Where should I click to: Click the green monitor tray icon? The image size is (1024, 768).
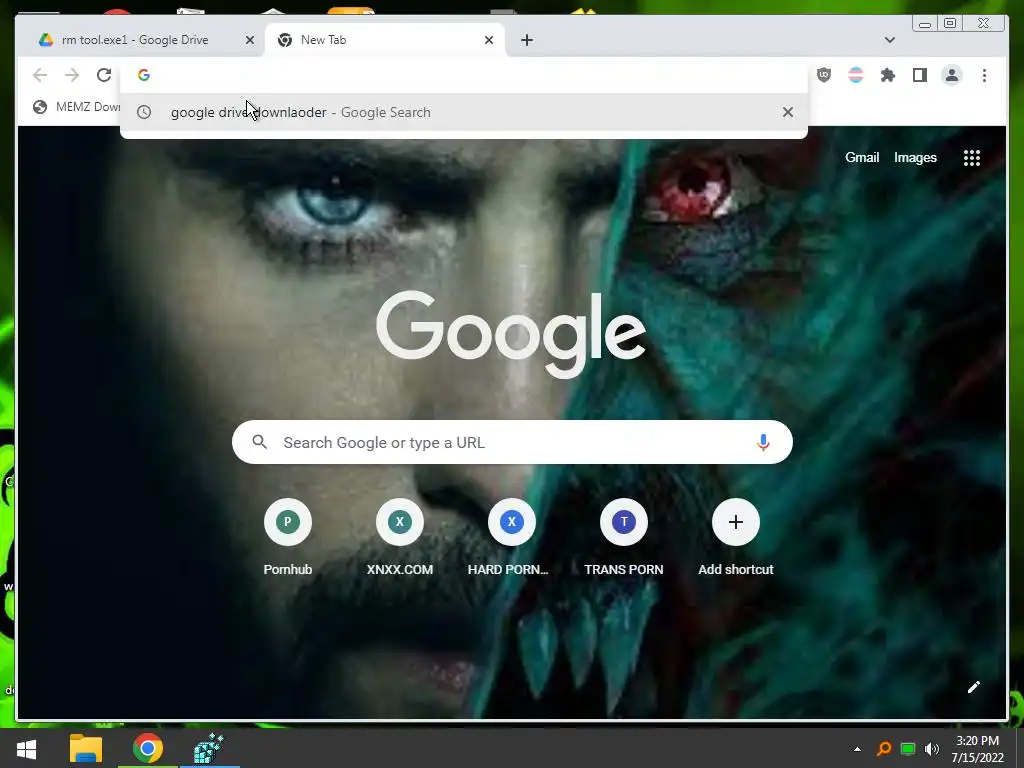tap(908, 749)
